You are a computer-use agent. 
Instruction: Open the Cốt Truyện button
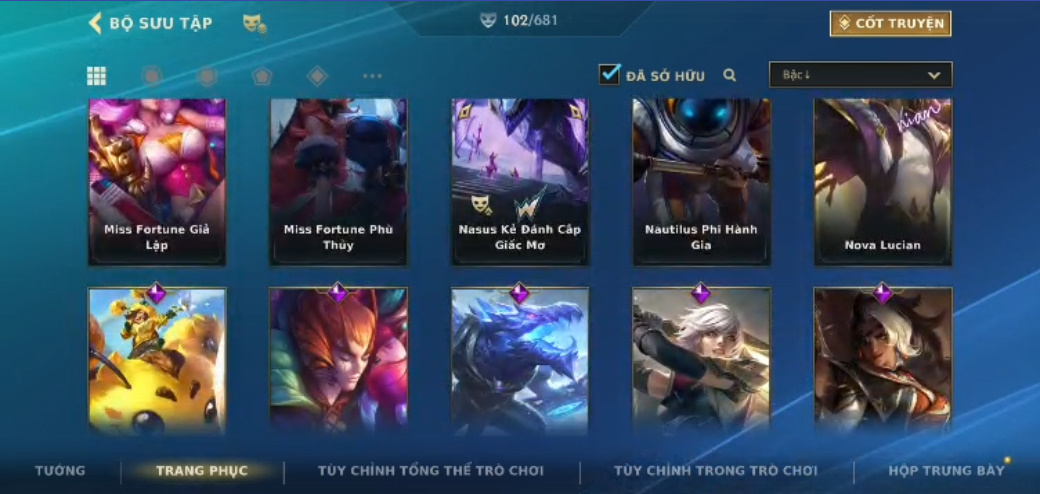[x=890, y=24]
